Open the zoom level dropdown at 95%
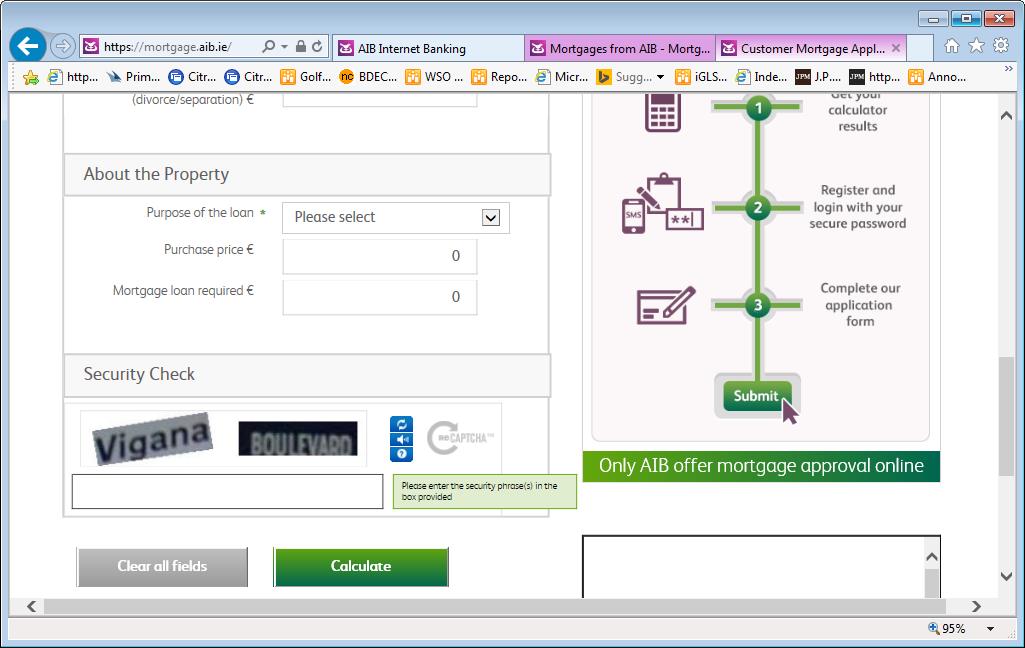 pos(990,629)
